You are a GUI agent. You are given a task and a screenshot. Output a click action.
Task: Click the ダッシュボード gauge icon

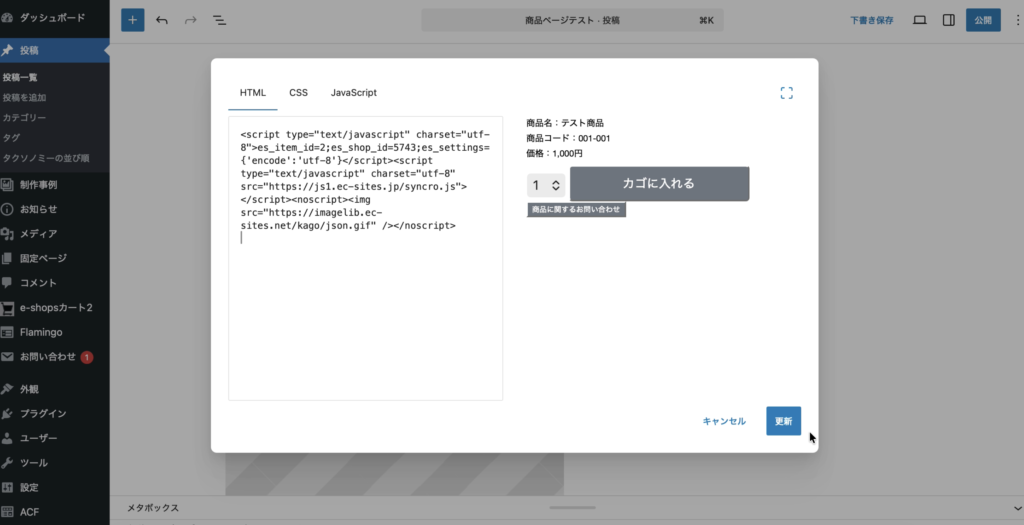pos(7,18)
